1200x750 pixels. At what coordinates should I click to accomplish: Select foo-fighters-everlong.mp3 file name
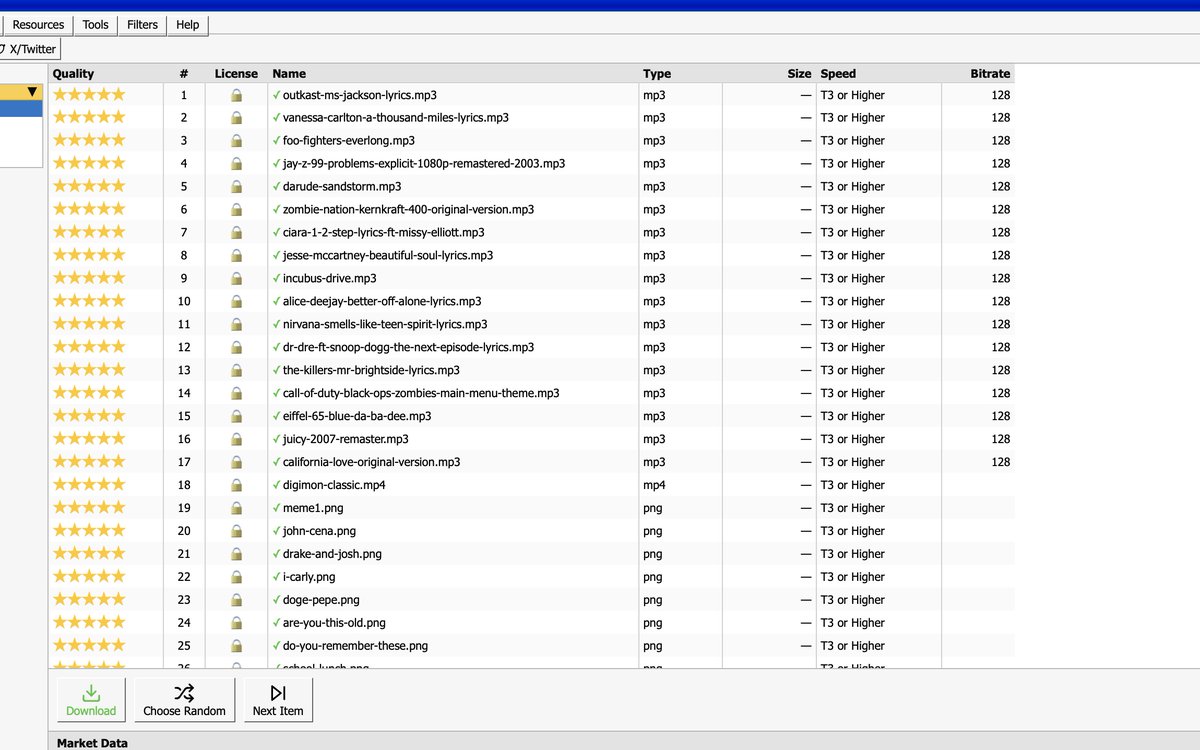click(349, 141)
